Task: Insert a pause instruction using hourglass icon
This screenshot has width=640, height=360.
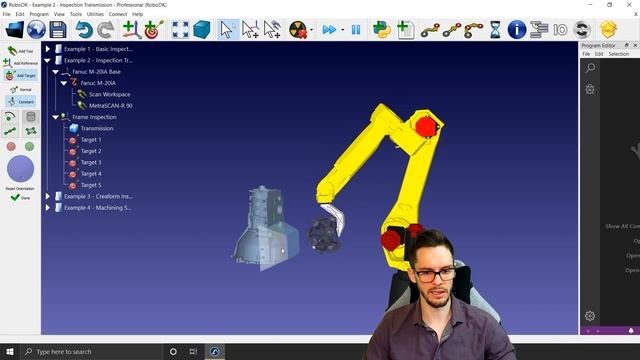Action: 495,30
